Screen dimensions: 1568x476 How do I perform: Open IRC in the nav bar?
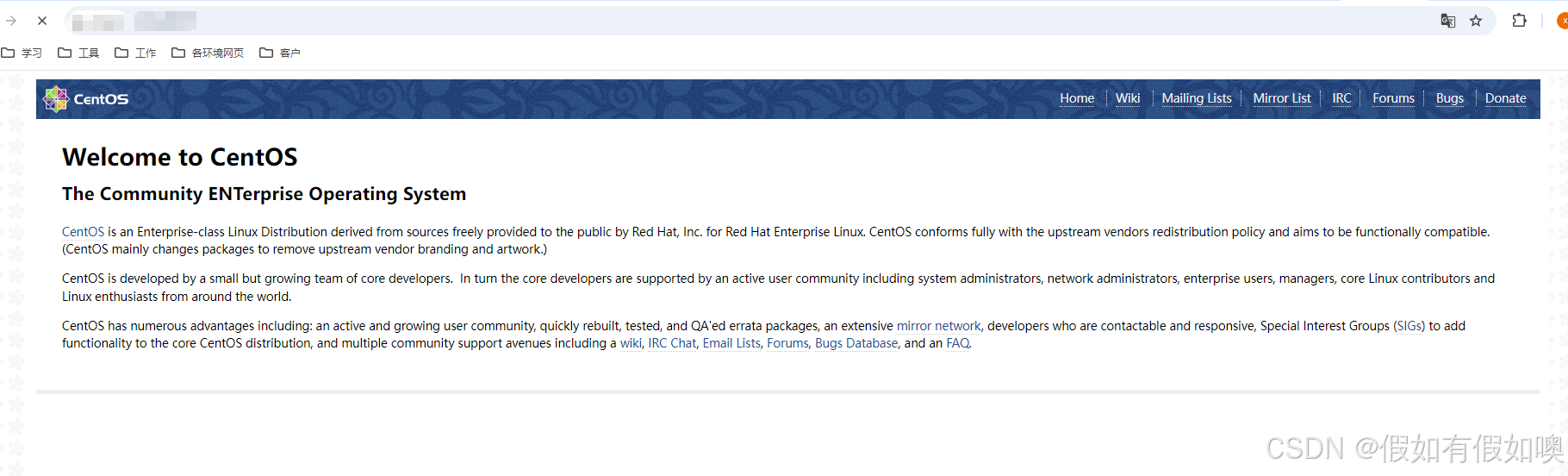point(1341,98)
